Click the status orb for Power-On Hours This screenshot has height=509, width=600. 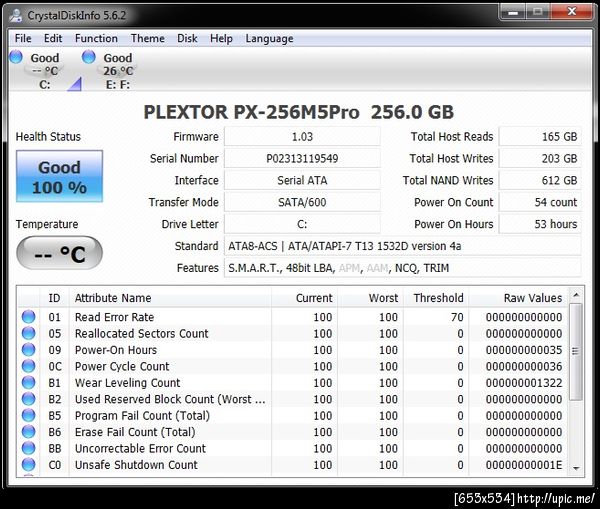pos(28,350)
